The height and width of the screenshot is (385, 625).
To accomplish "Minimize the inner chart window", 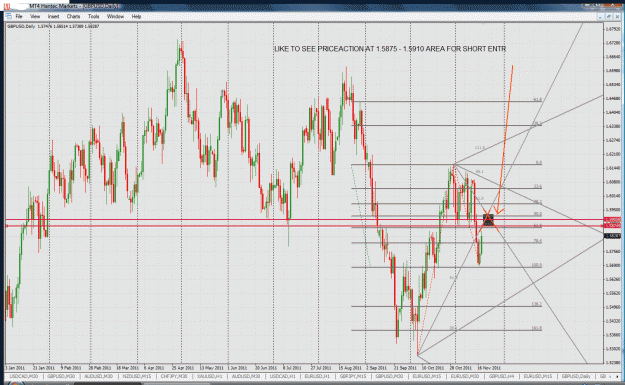I will pos(600,16).
